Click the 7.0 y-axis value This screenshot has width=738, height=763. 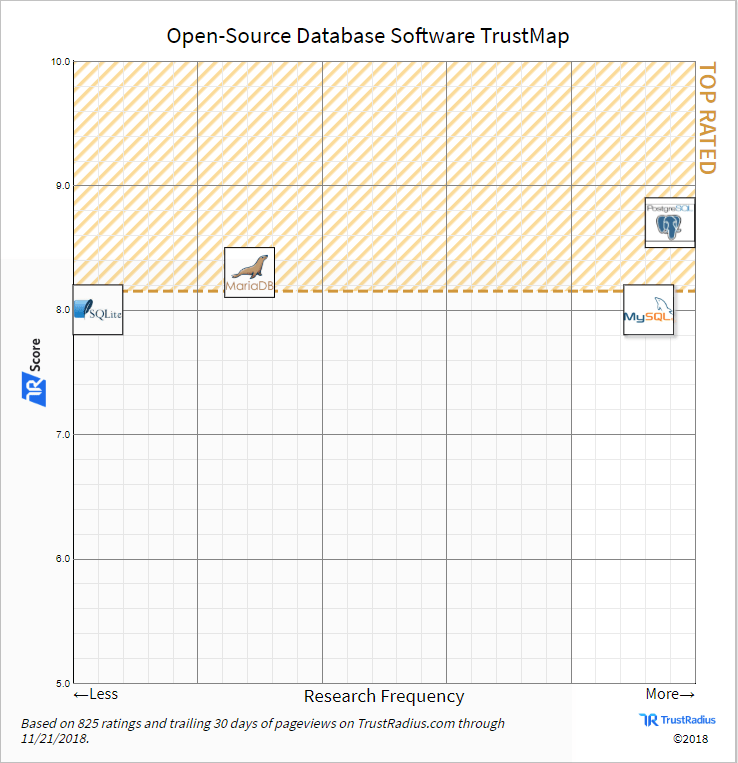point(63,435)
